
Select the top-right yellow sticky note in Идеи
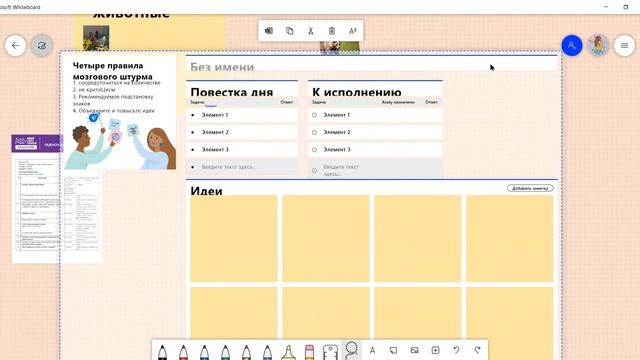point(510,238)
